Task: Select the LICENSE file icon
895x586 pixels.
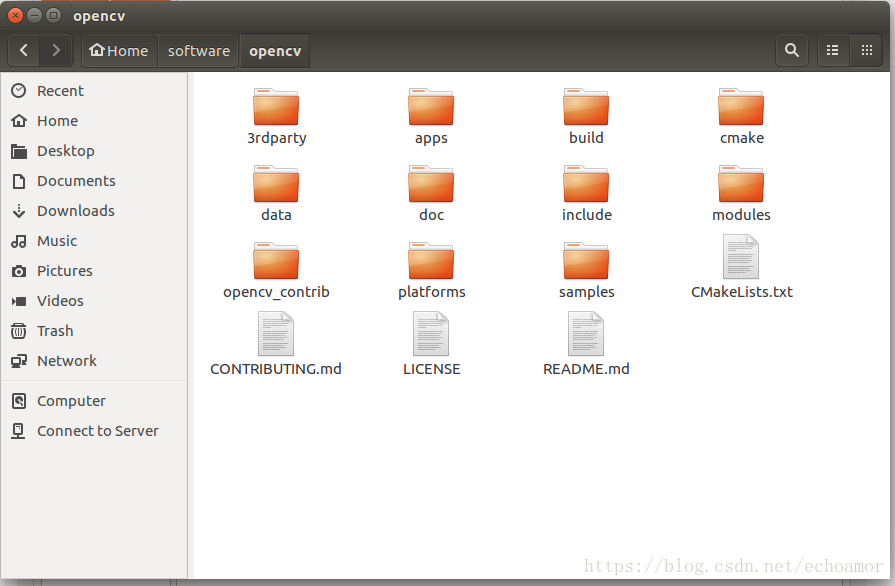Action: point(431,334)
